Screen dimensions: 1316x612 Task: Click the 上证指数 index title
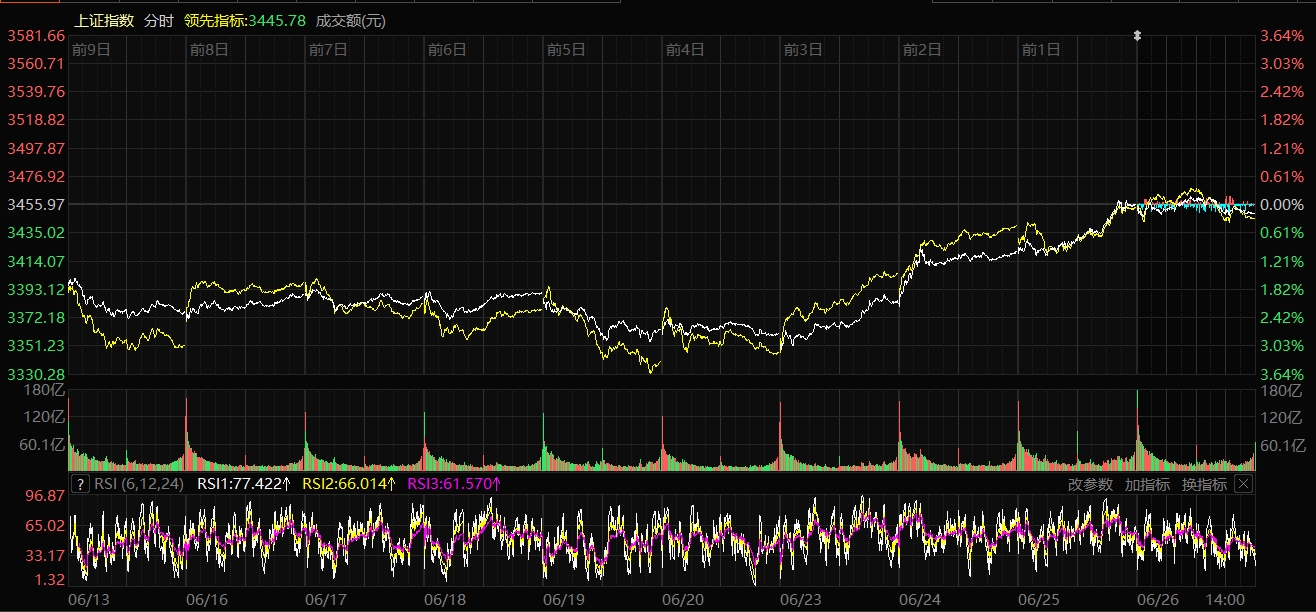(x=105, y=20)
